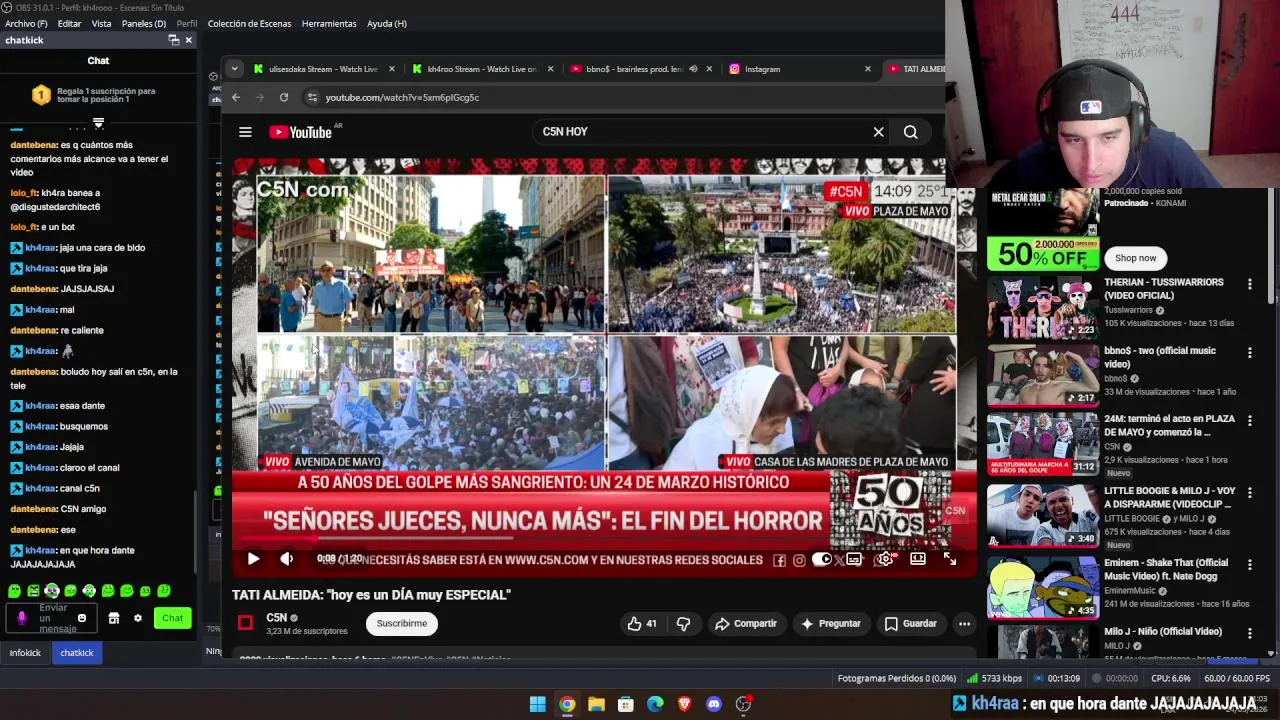Open OBS Colección de Escenas menu
Image resolution: width=1280 pixels, height=720 pixels.
249,23
